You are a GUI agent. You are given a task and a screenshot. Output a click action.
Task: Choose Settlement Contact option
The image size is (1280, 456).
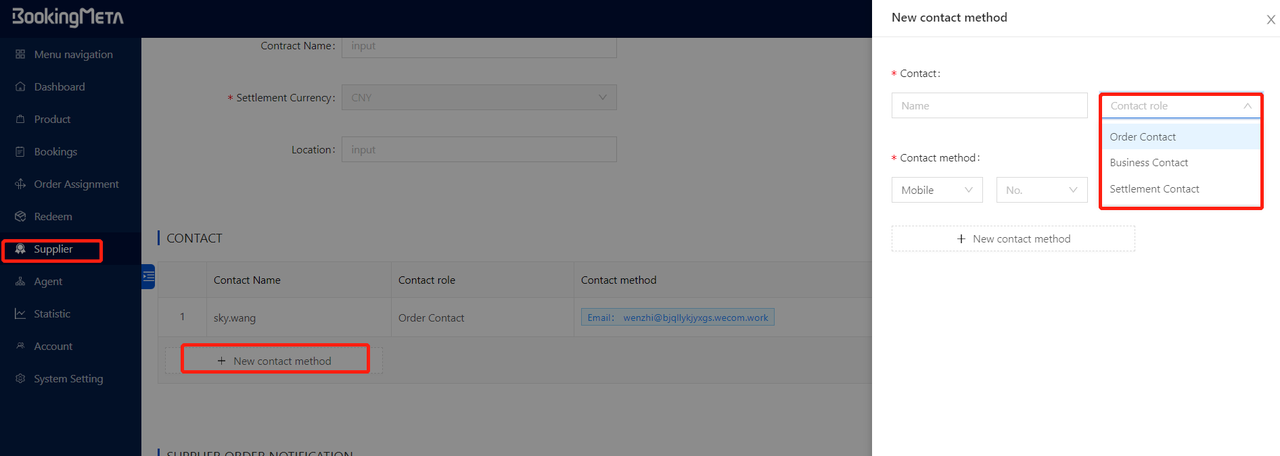click(x=1154, y=189)
